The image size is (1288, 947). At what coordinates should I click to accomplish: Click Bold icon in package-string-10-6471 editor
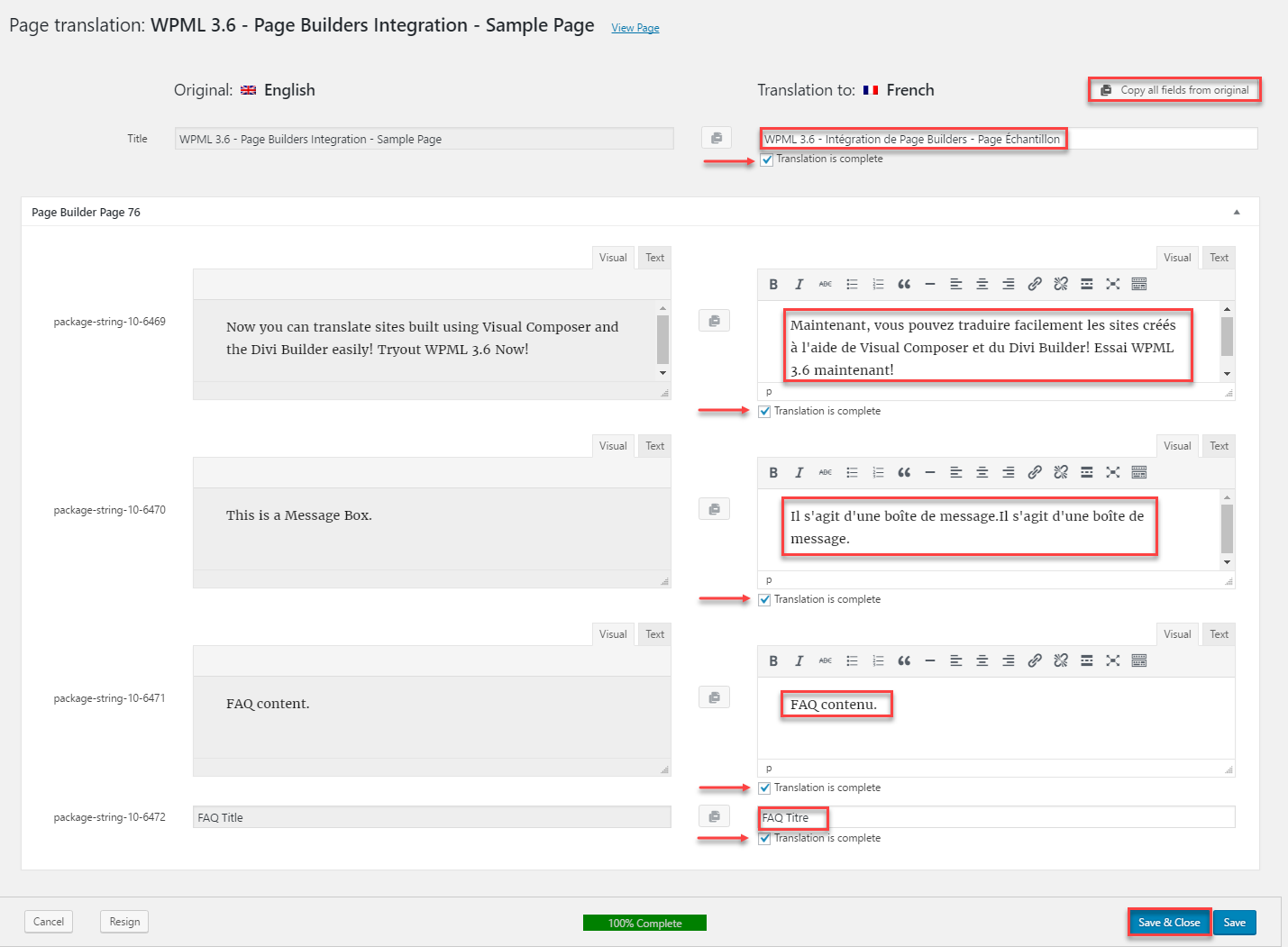pos(773,660)
